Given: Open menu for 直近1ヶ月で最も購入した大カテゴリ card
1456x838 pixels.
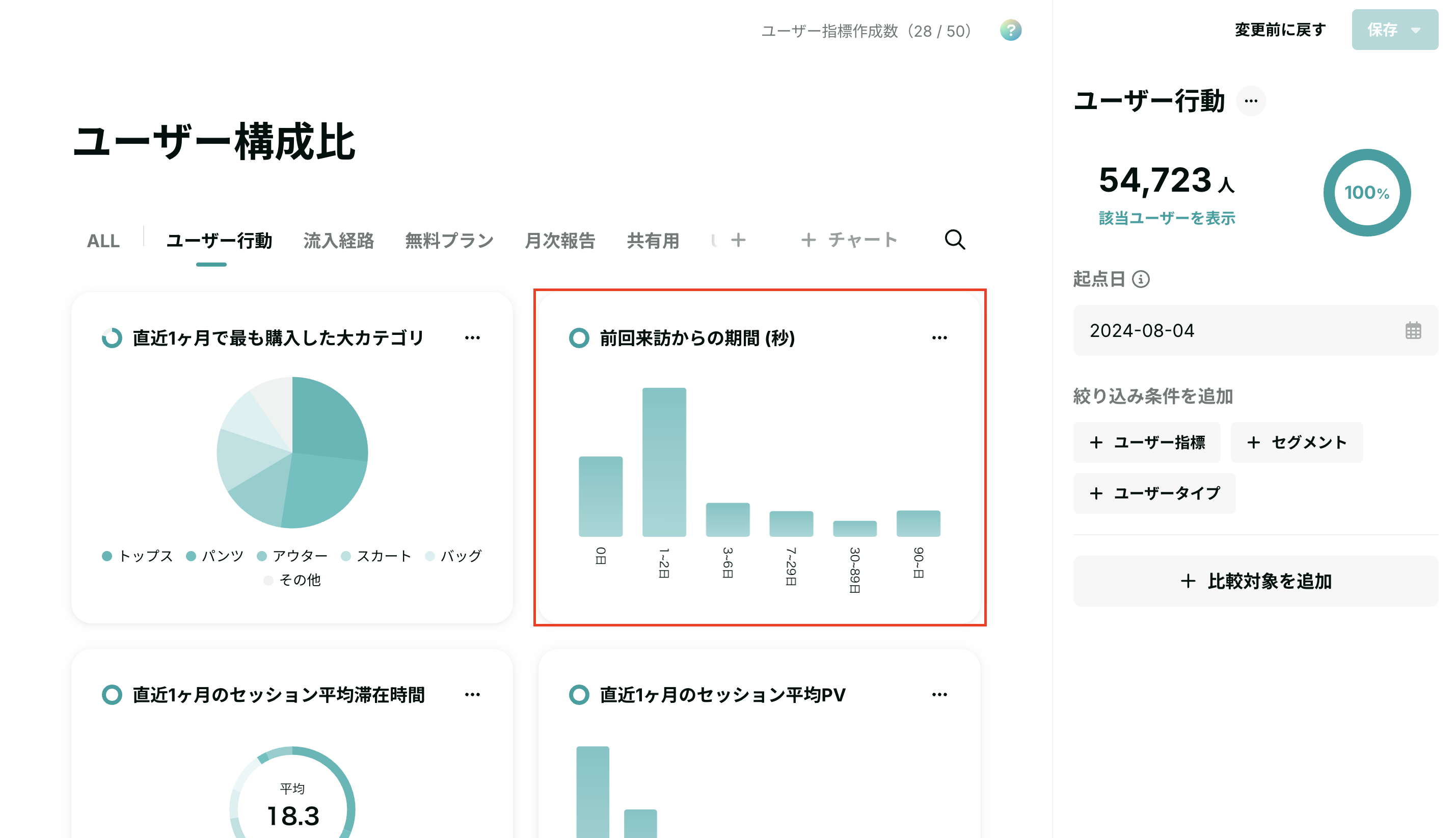Looking at the screenshot, I should [x=472, y=338].
